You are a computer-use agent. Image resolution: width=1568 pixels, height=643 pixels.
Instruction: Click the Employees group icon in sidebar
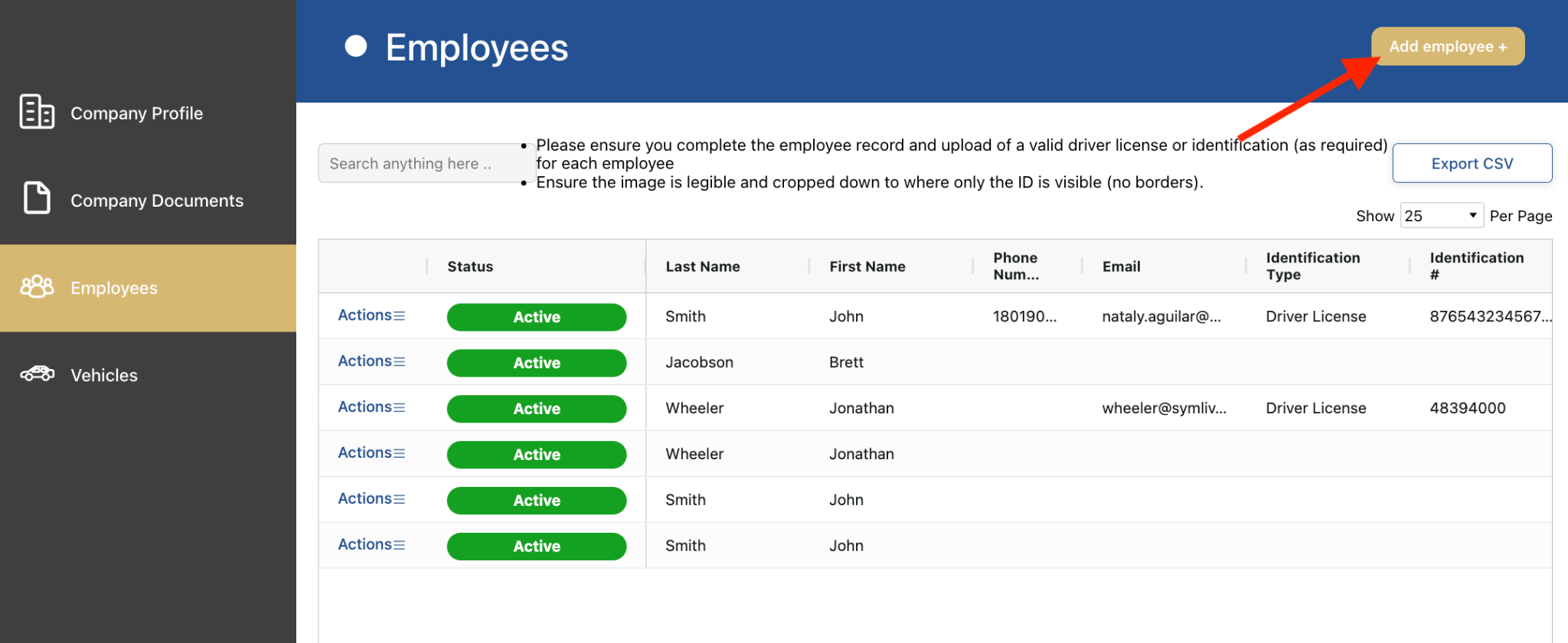[36, 287]
